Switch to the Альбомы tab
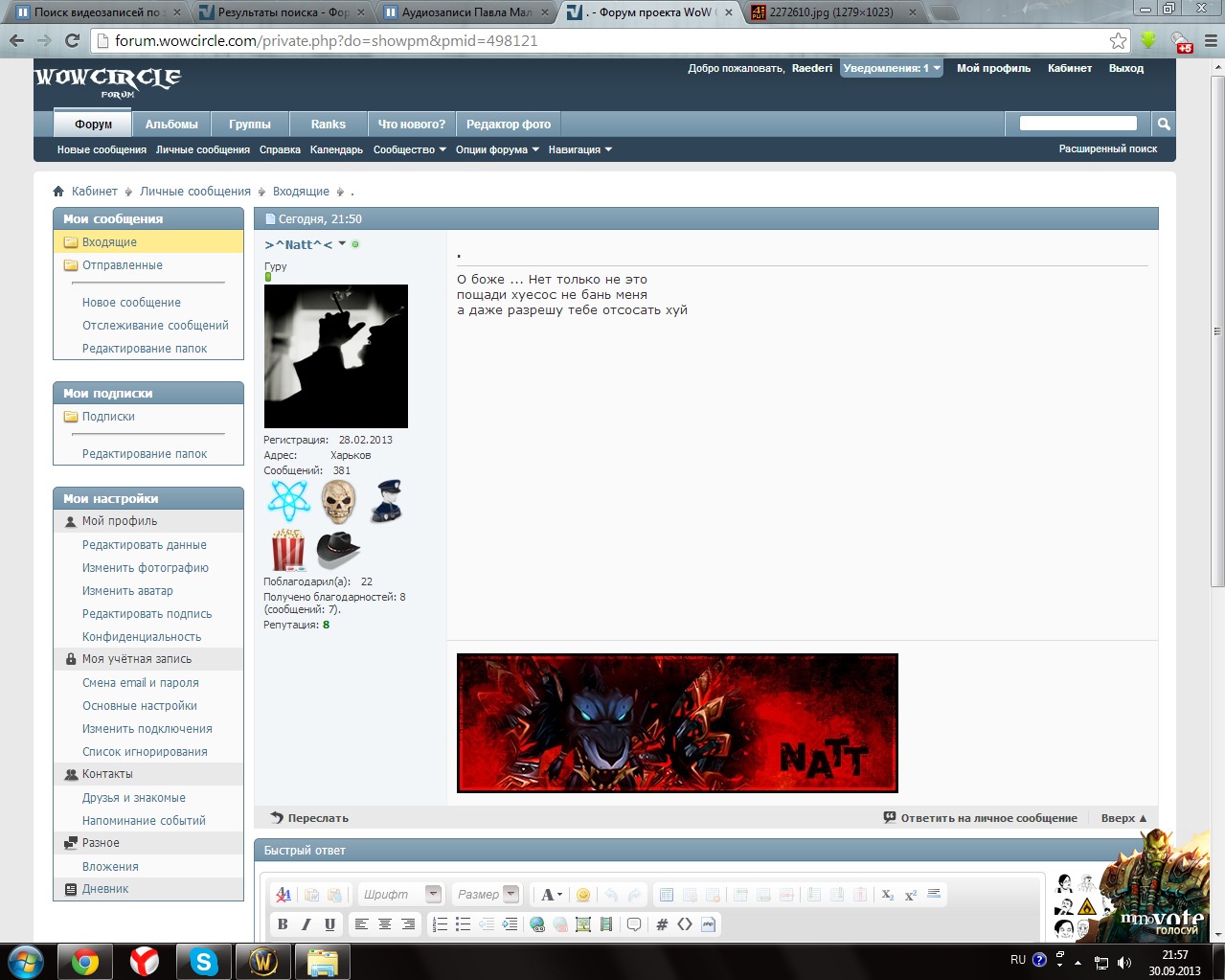 pos(171,124)
